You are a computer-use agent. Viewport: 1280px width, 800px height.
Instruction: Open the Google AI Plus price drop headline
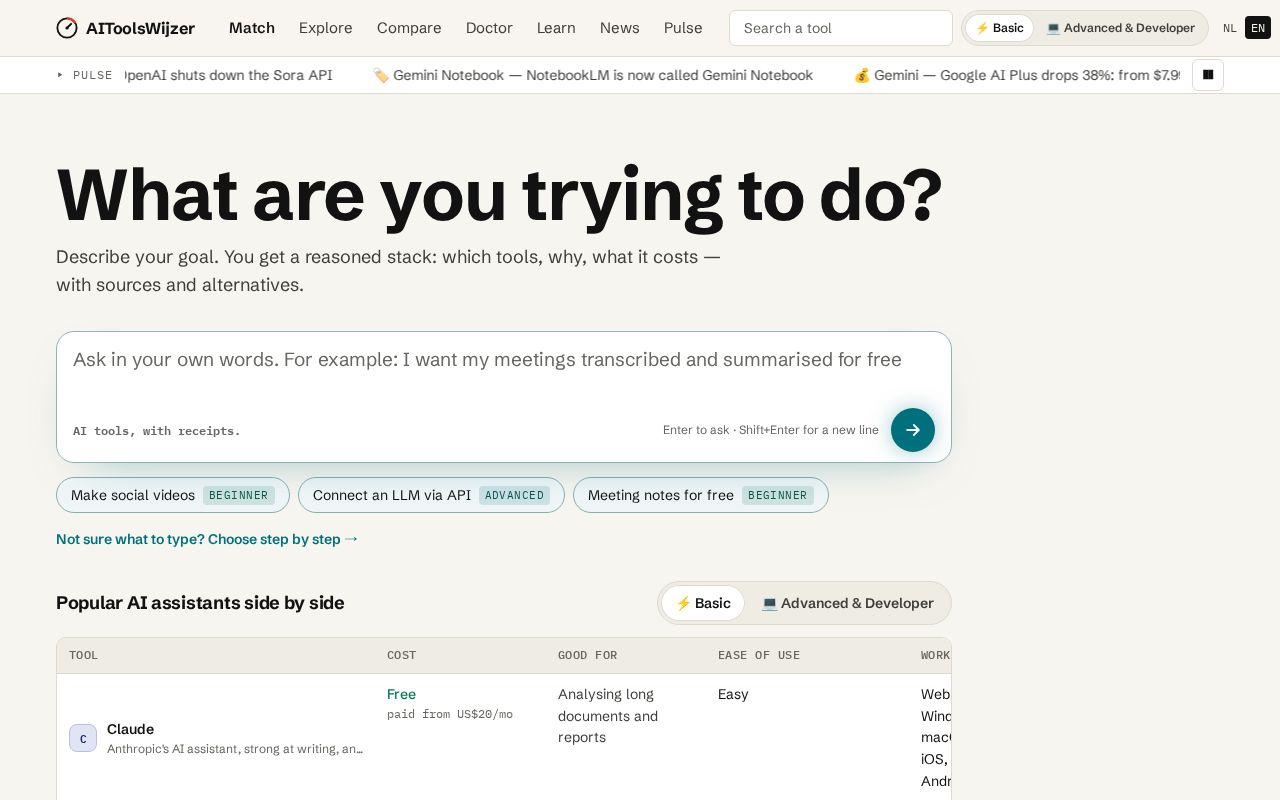click(x=1018, y=75)
